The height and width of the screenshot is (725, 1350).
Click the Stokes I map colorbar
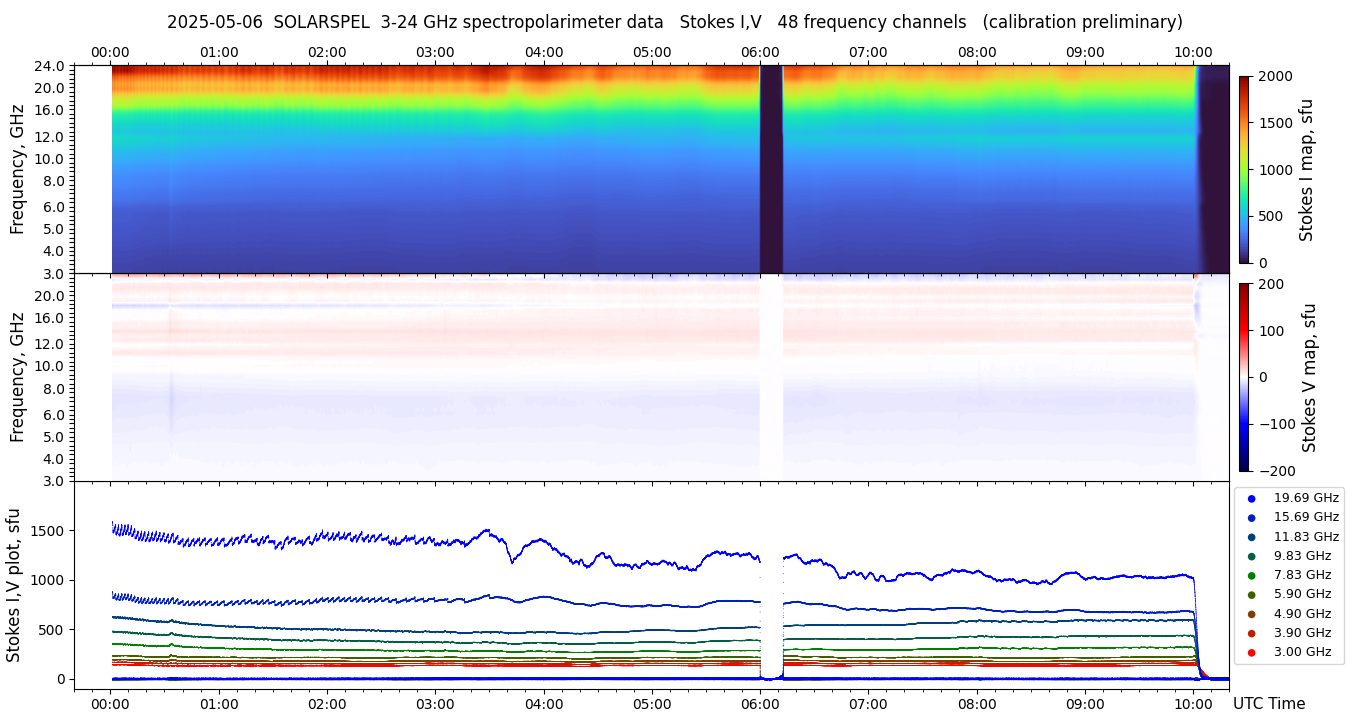[1244, 169]
